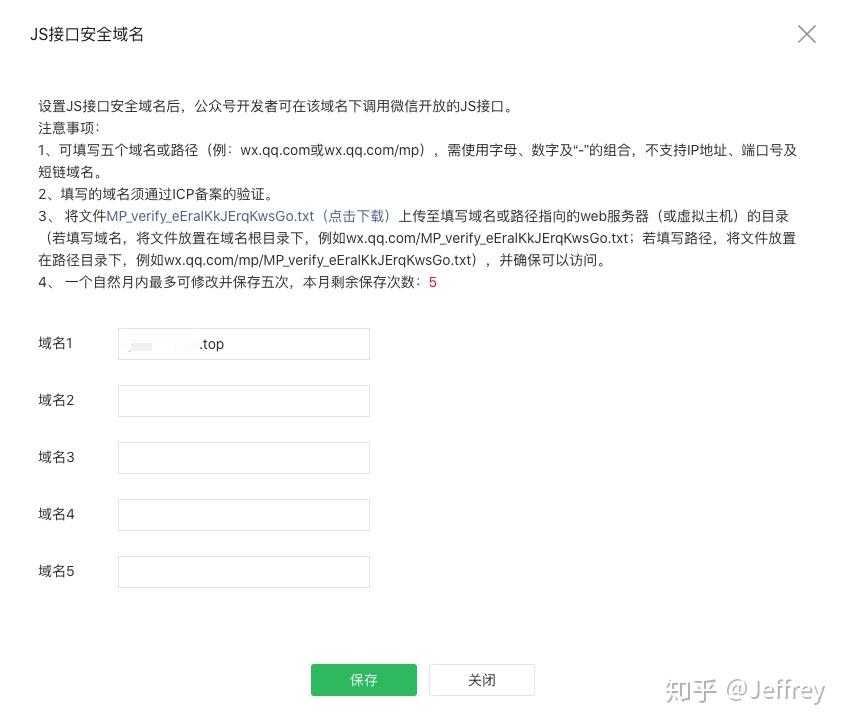This screenshot has width=847, height=728.
Task: Click the red remaining save count 5
Action: (x=433, y=282)
